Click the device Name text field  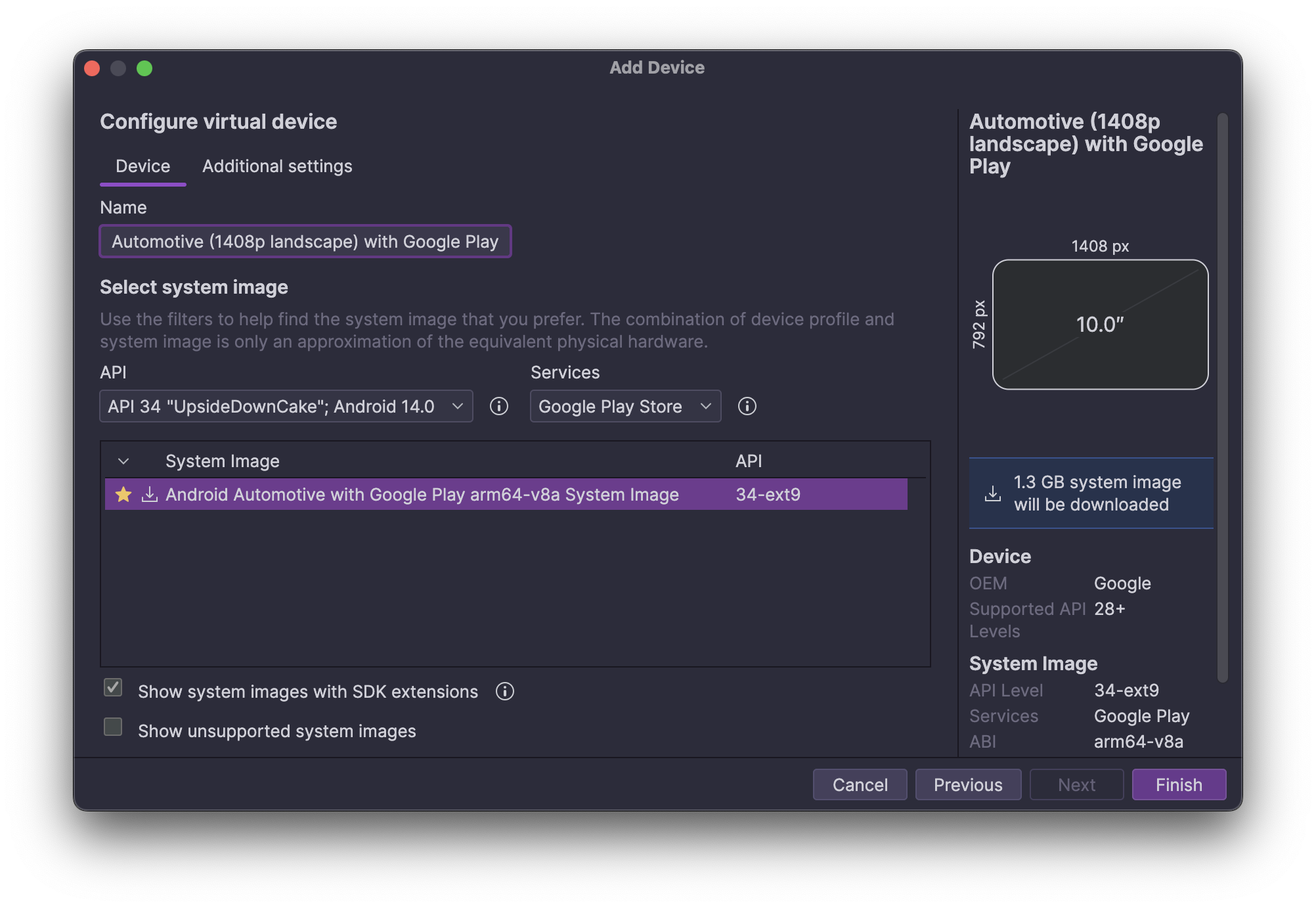pyautogui.click(x=305, y=242)
